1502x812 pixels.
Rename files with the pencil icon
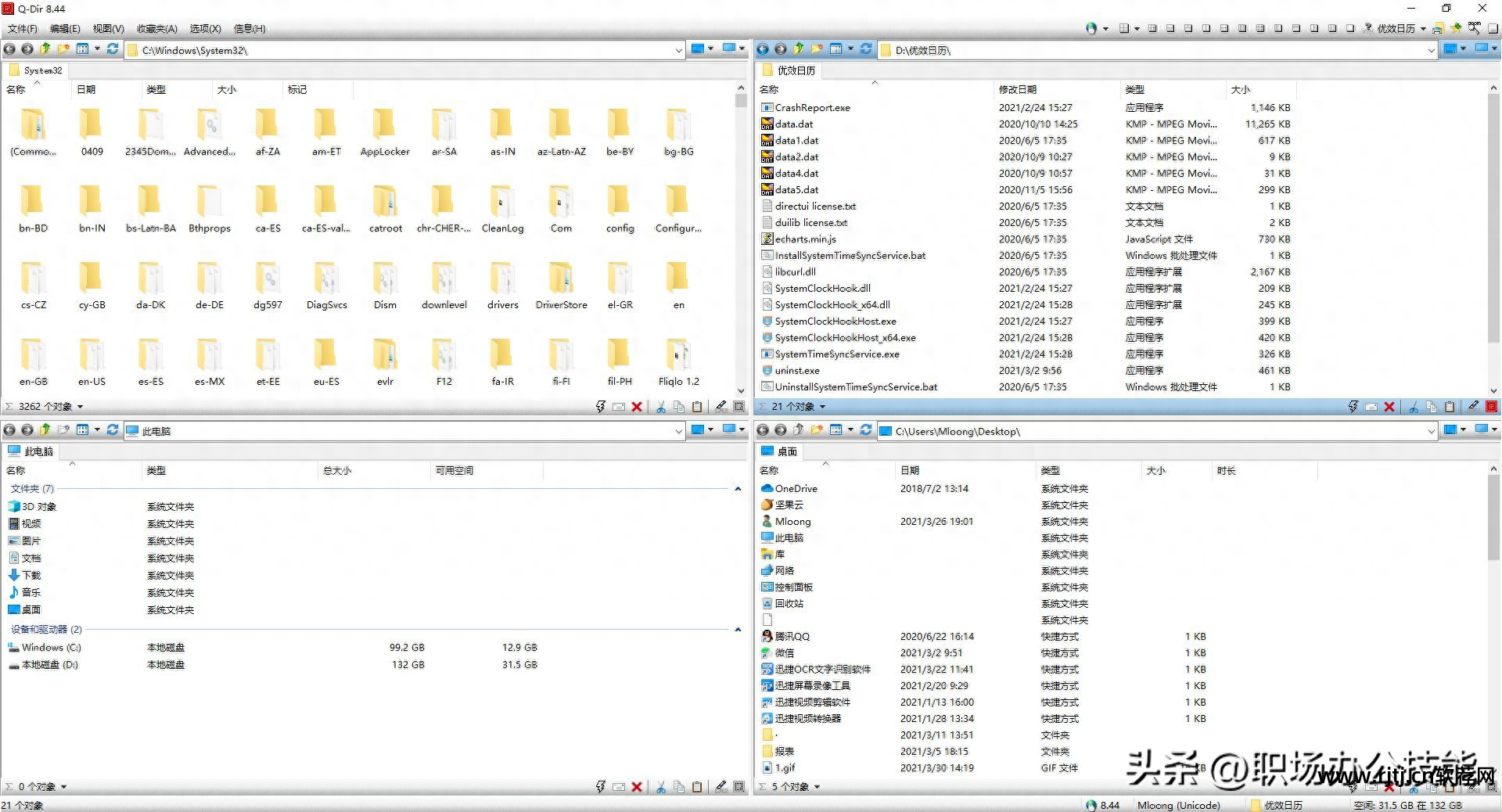721,406
